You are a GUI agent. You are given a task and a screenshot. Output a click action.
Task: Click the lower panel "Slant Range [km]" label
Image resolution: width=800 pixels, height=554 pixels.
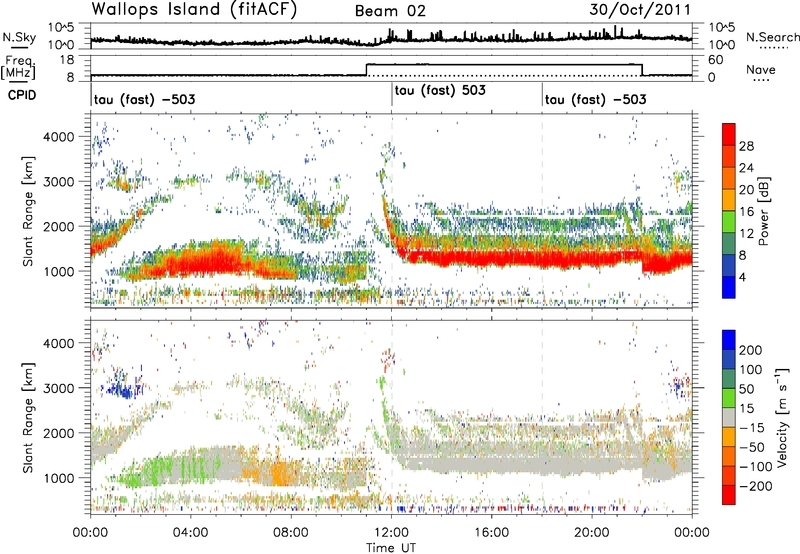pos(28,417)
